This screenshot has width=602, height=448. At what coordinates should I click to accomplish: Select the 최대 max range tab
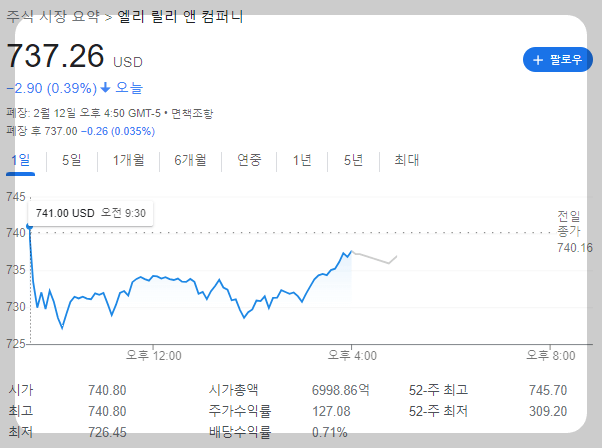point(407,160)
